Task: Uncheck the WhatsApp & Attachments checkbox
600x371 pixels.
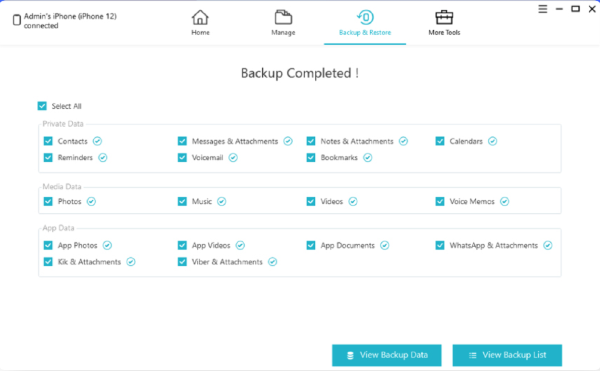Action: click(x=440, y=246)
